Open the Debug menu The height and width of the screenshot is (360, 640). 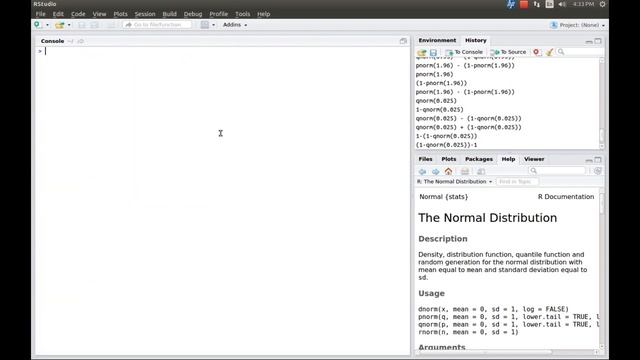(193, 14)
